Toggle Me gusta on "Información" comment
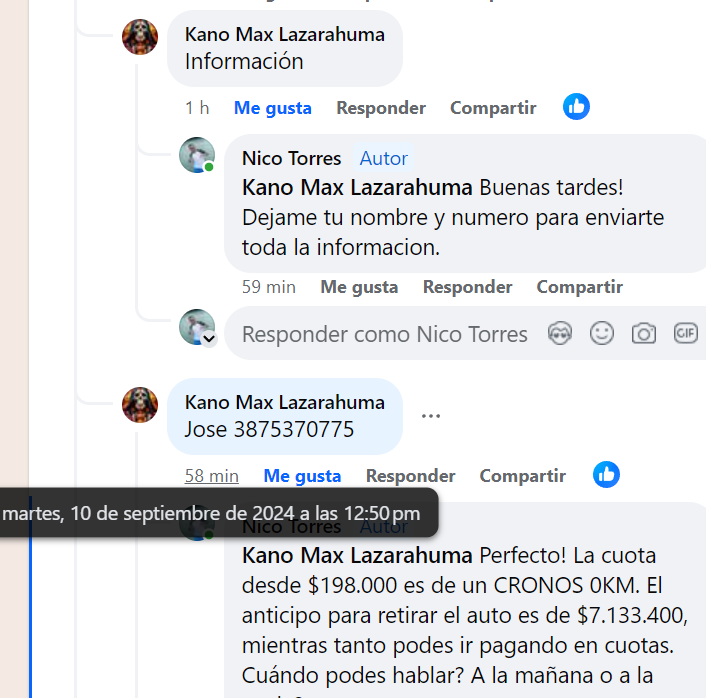 273,108
